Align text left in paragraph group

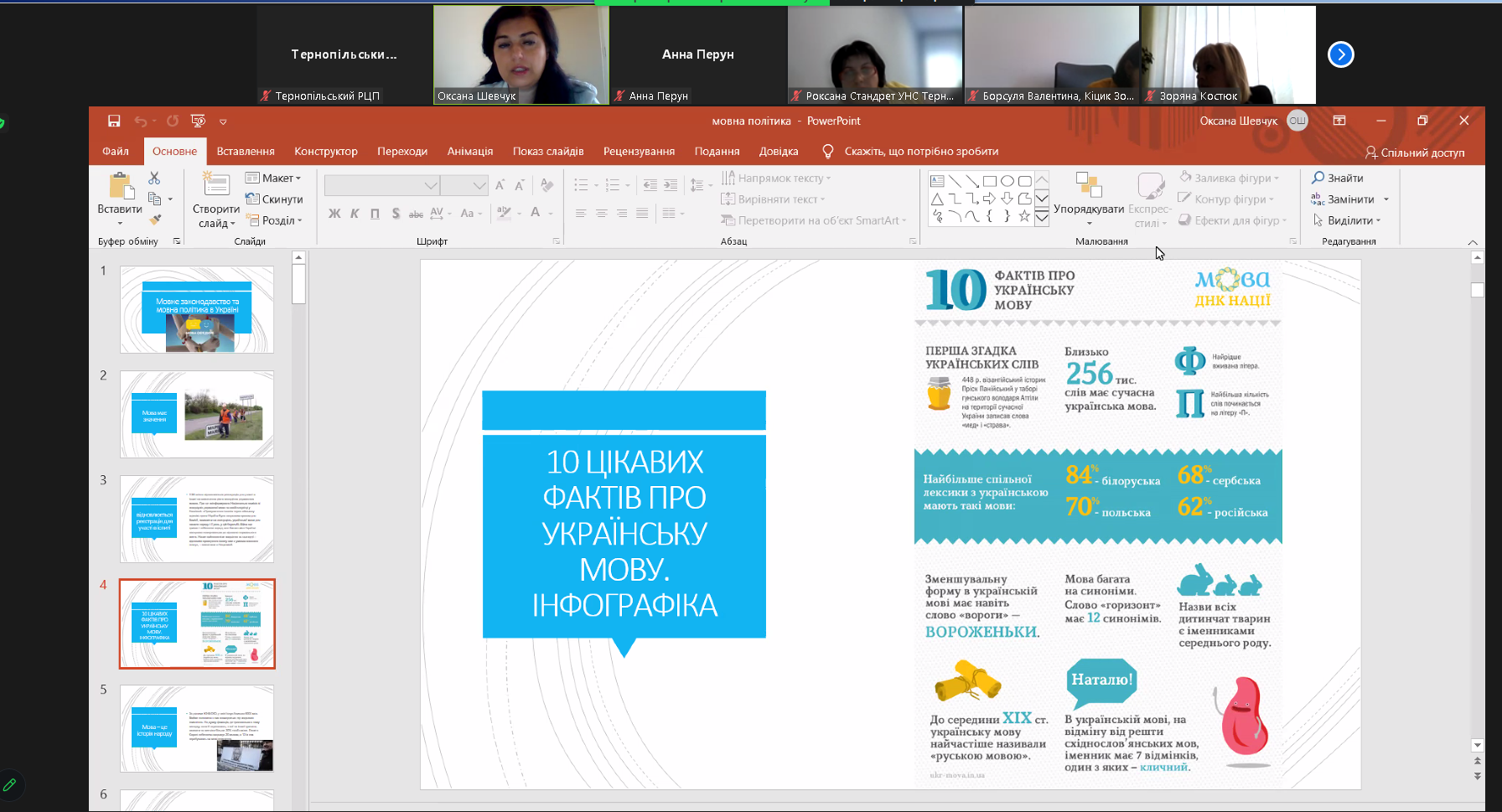click(581, 214)
